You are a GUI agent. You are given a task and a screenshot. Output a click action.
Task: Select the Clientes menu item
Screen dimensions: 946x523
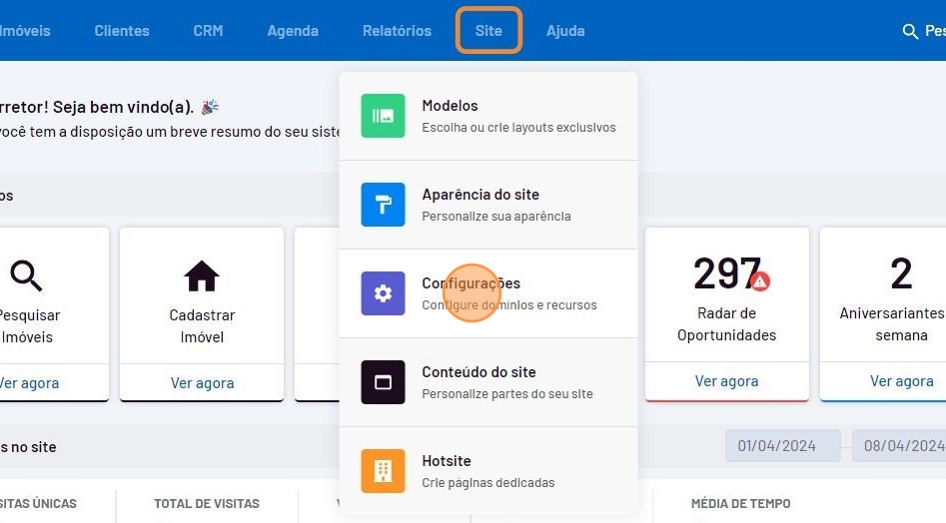pos(122,31)
